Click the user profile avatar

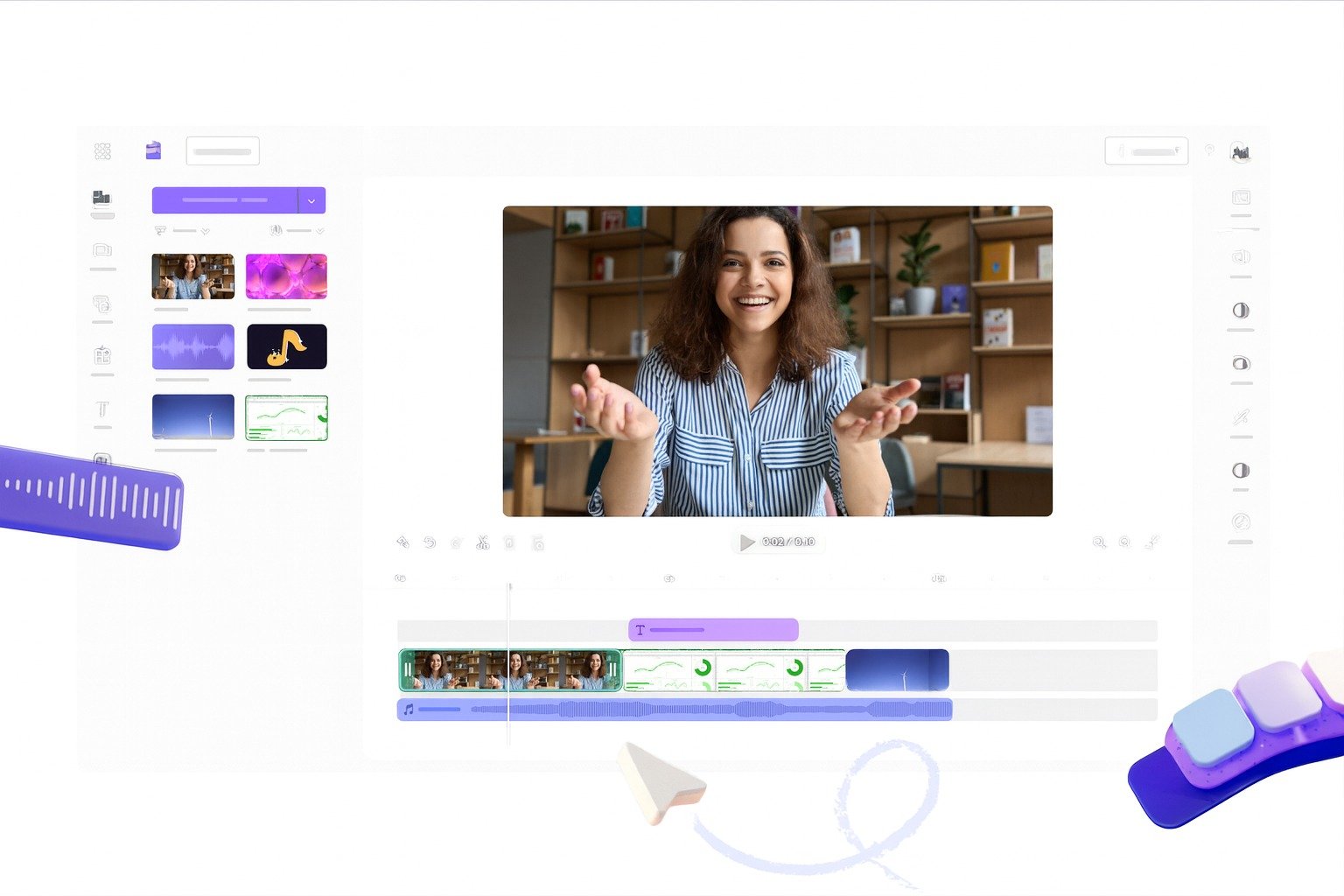1240,152
